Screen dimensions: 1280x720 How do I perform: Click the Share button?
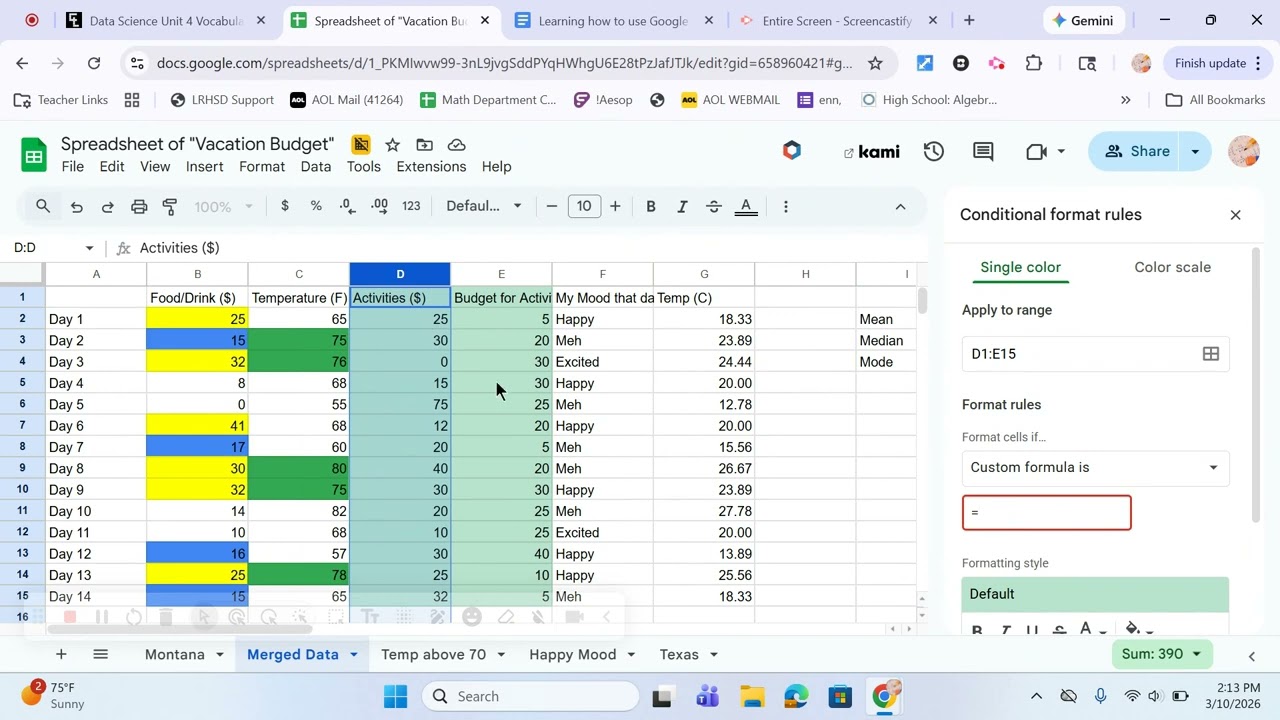(1136, 152)
